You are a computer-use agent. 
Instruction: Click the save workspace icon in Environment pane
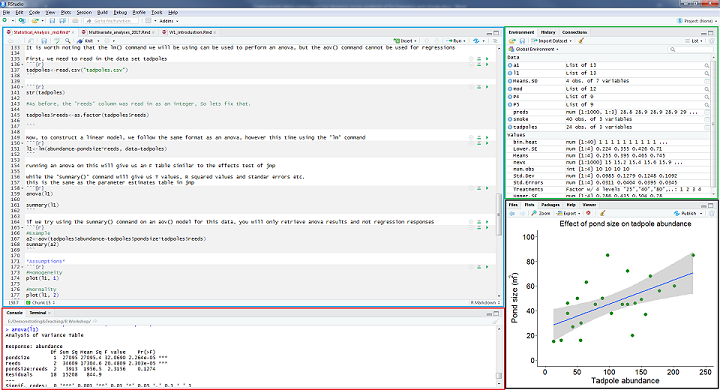(522, 41)
